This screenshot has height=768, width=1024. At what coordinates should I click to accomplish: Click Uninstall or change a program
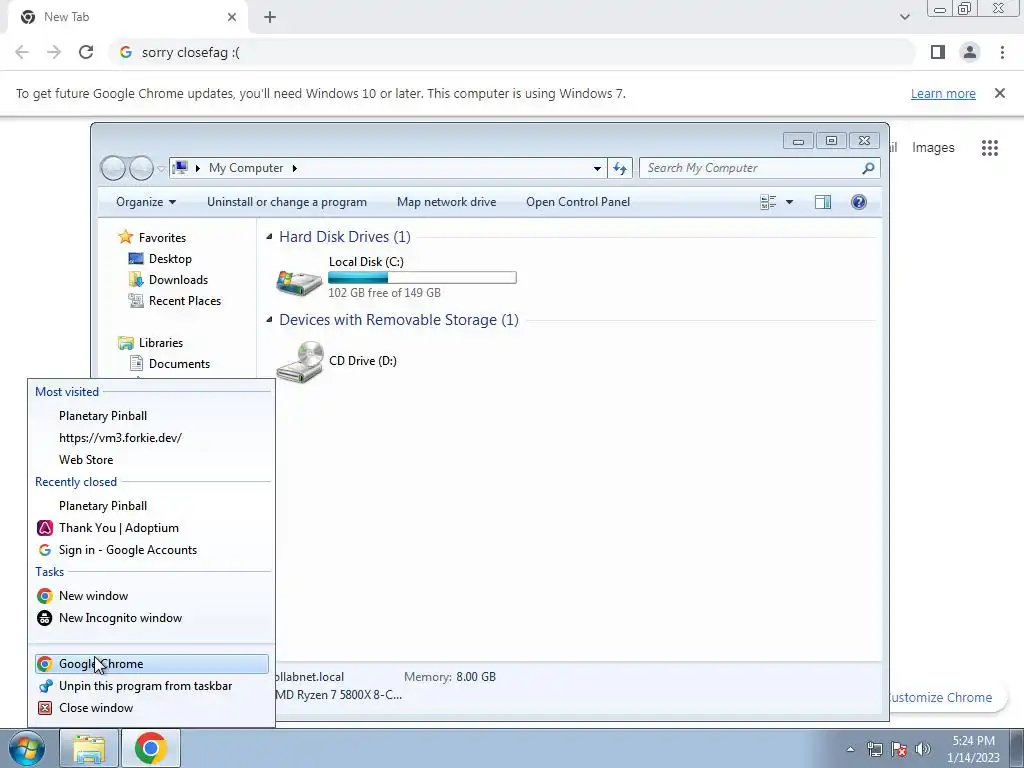pyautogui.click(x=287, y=202)
